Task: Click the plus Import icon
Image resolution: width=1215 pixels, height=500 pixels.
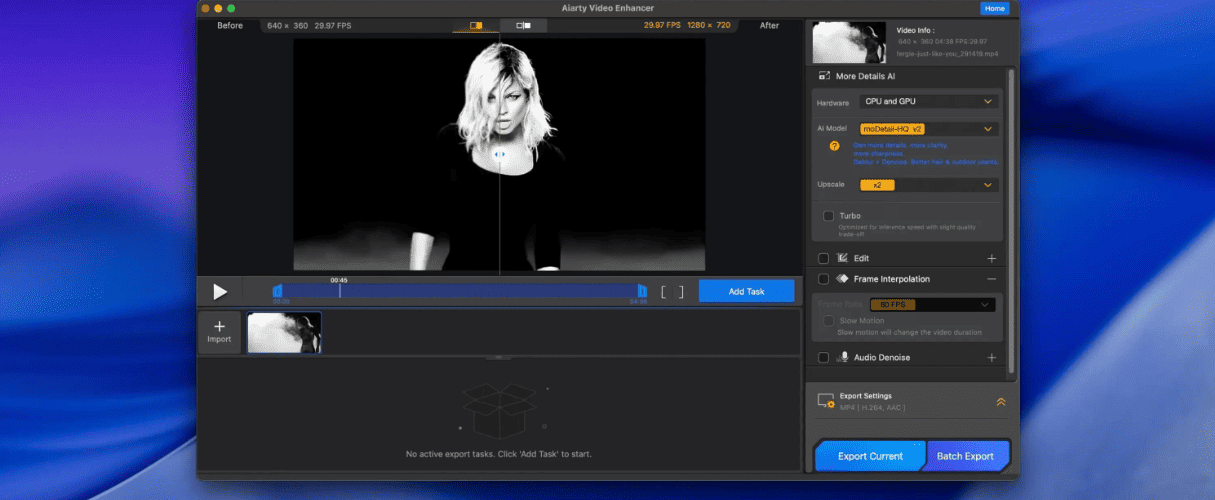Action: click(x=219, y=331)
